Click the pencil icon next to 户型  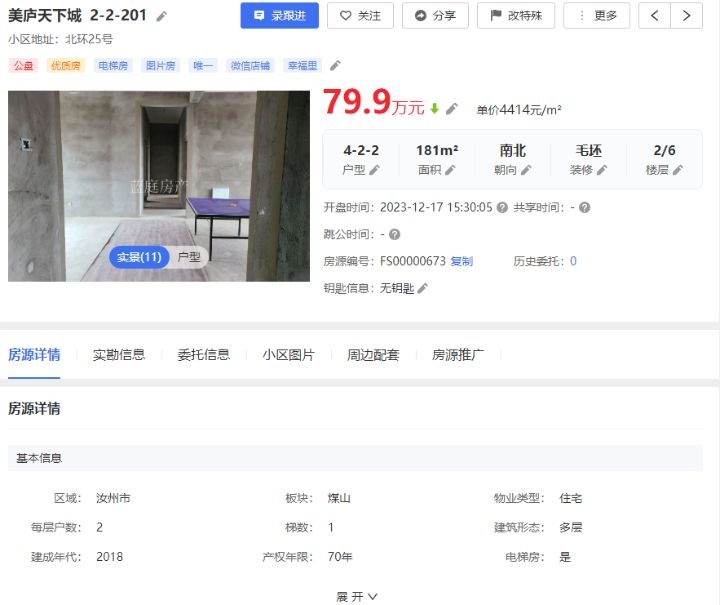(375, 170)
